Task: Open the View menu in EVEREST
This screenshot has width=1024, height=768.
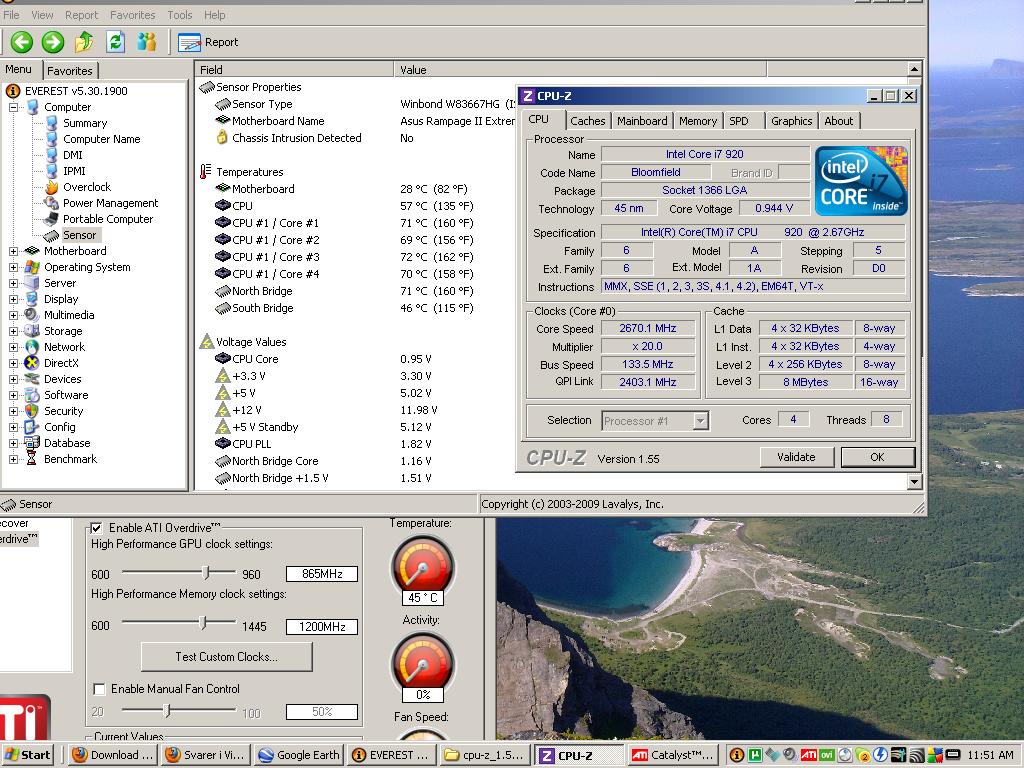Action: 42,14
